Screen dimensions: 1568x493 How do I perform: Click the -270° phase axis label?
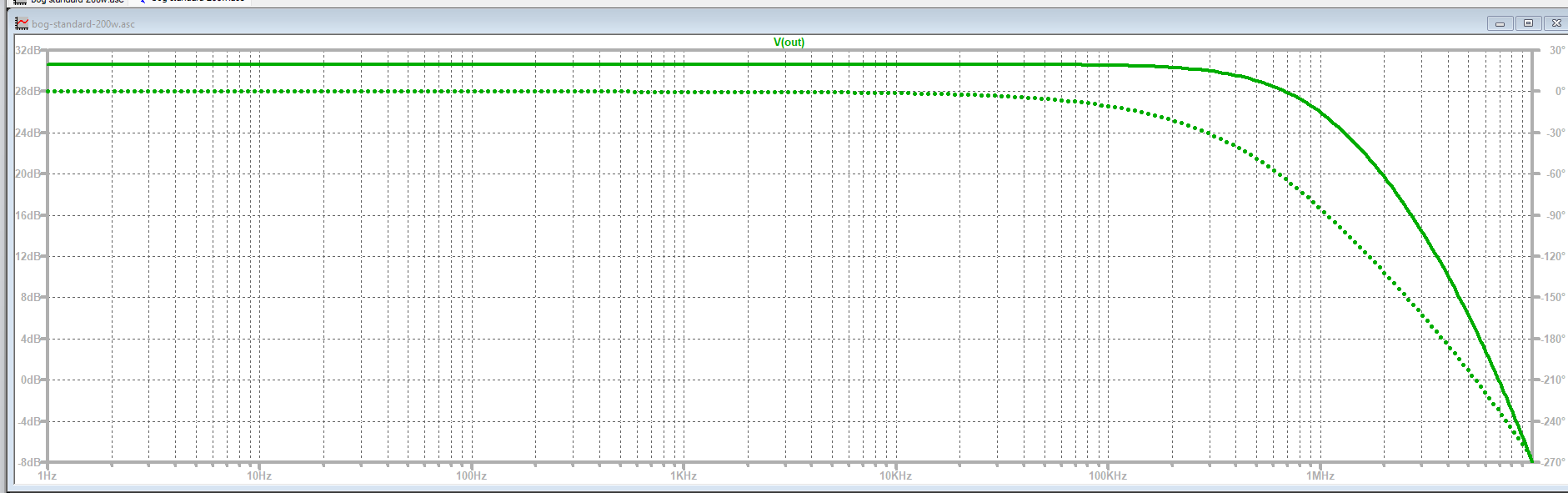tap(1552, 463)
